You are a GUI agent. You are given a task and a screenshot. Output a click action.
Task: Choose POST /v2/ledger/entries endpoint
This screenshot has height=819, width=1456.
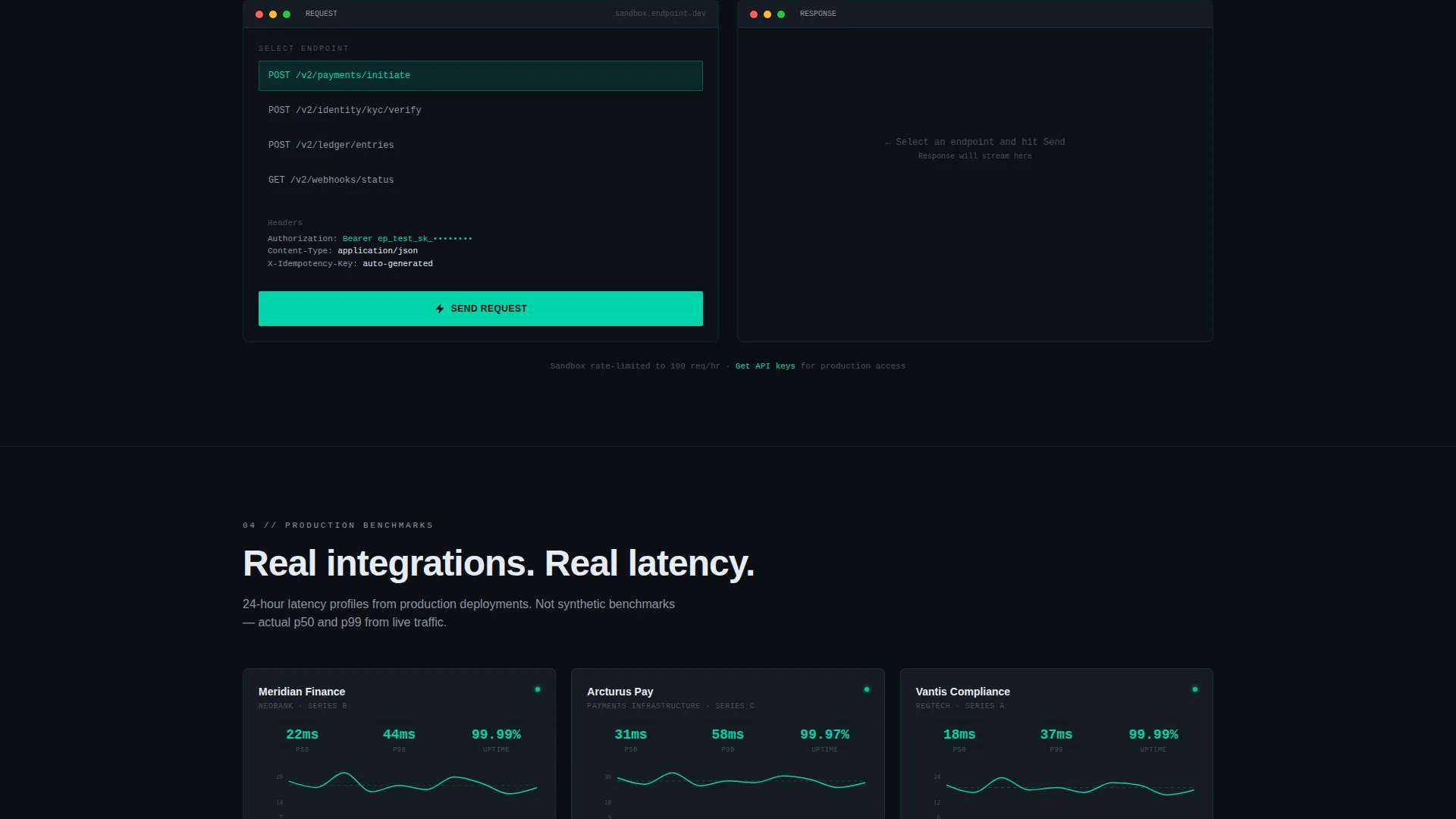point(480,146)
